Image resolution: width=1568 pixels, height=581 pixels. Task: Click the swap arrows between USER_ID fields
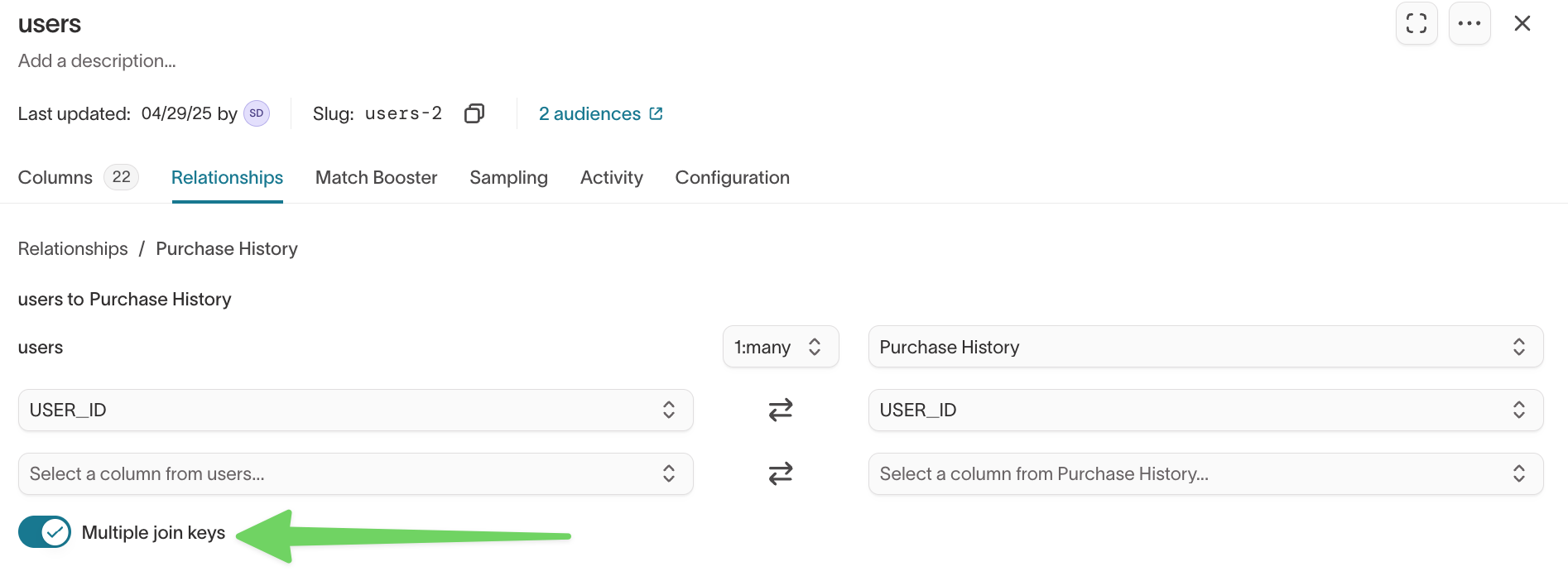tap(780, 410)
